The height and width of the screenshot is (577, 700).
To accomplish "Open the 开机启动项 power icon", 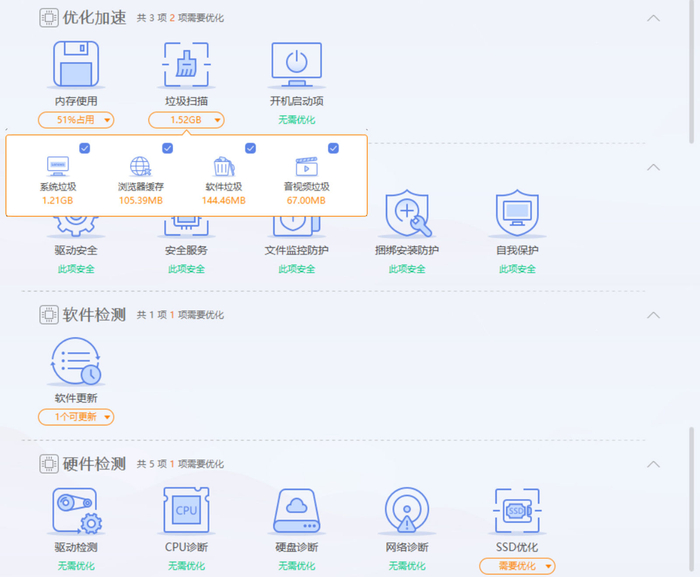I will 296,65.
